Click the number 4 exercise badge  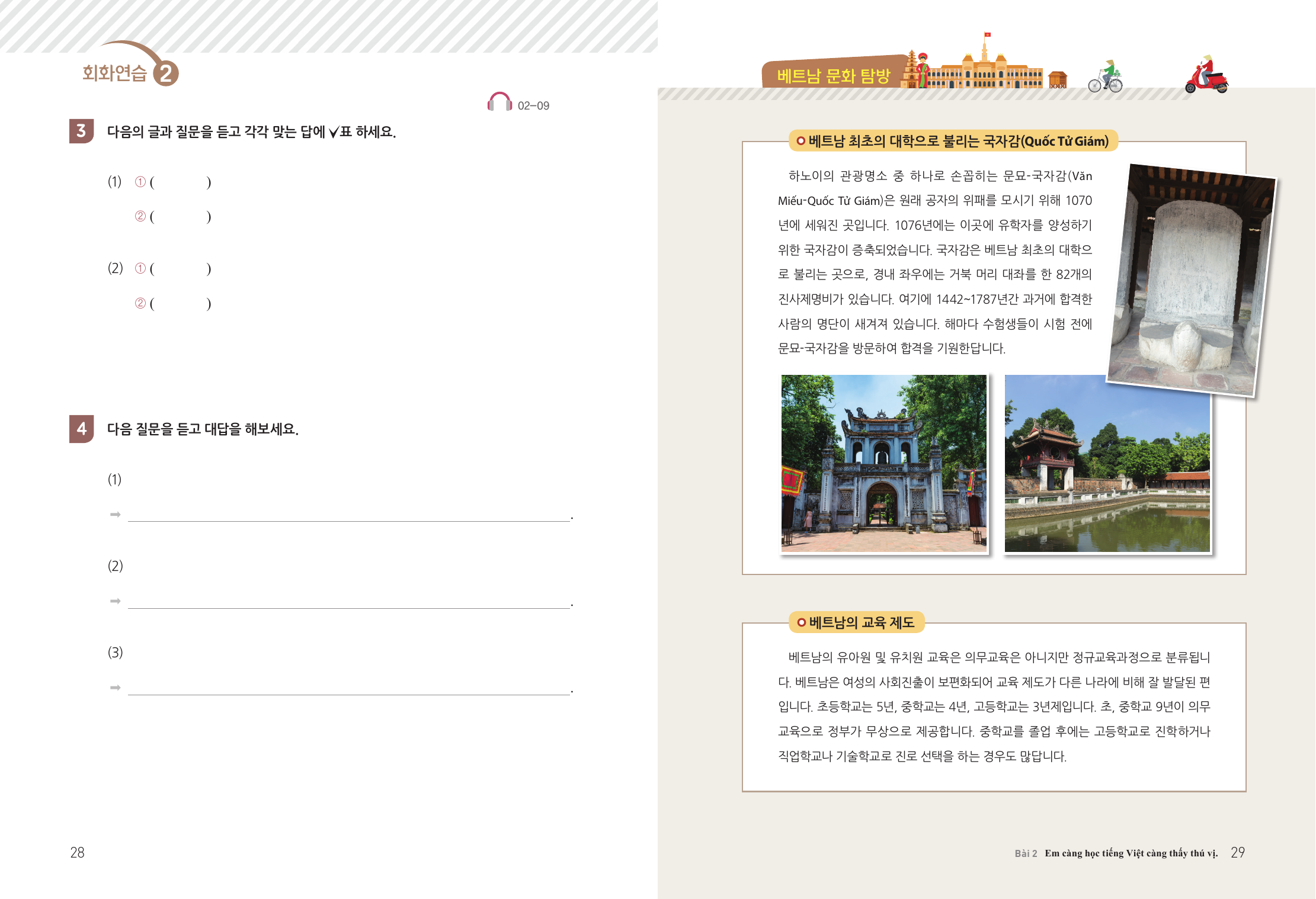(81, 428)
